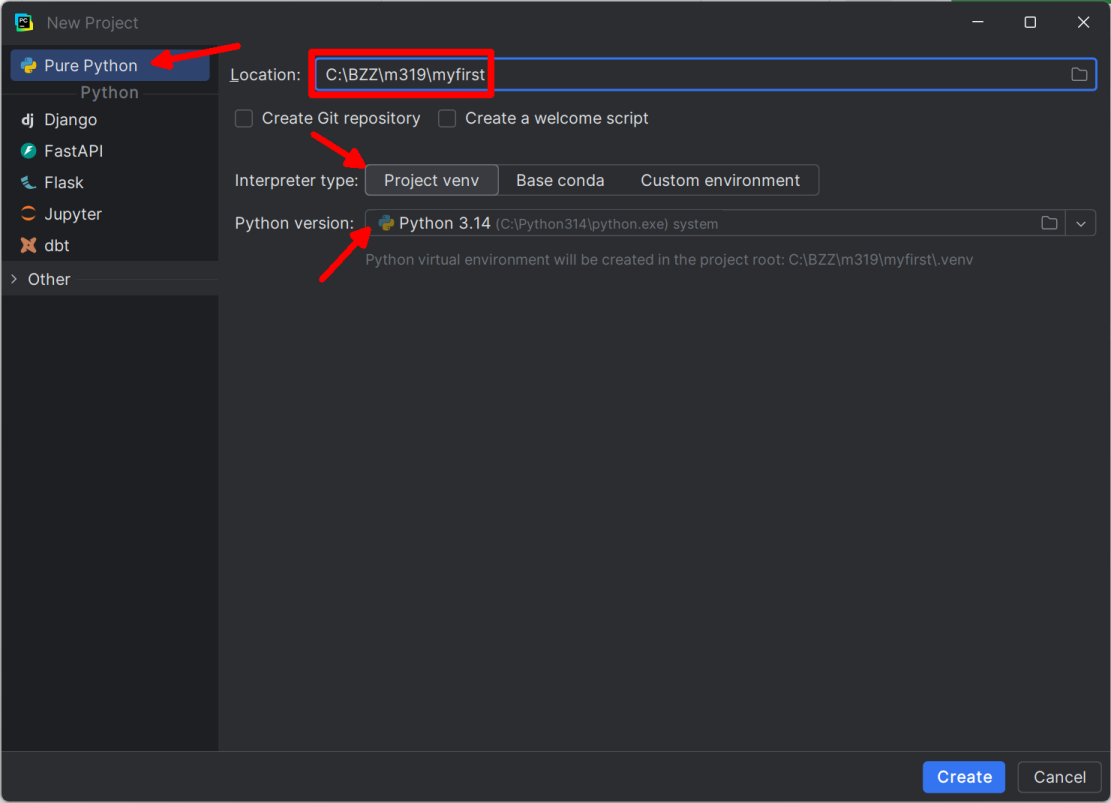Click the Django project type icon

[28, 120]
